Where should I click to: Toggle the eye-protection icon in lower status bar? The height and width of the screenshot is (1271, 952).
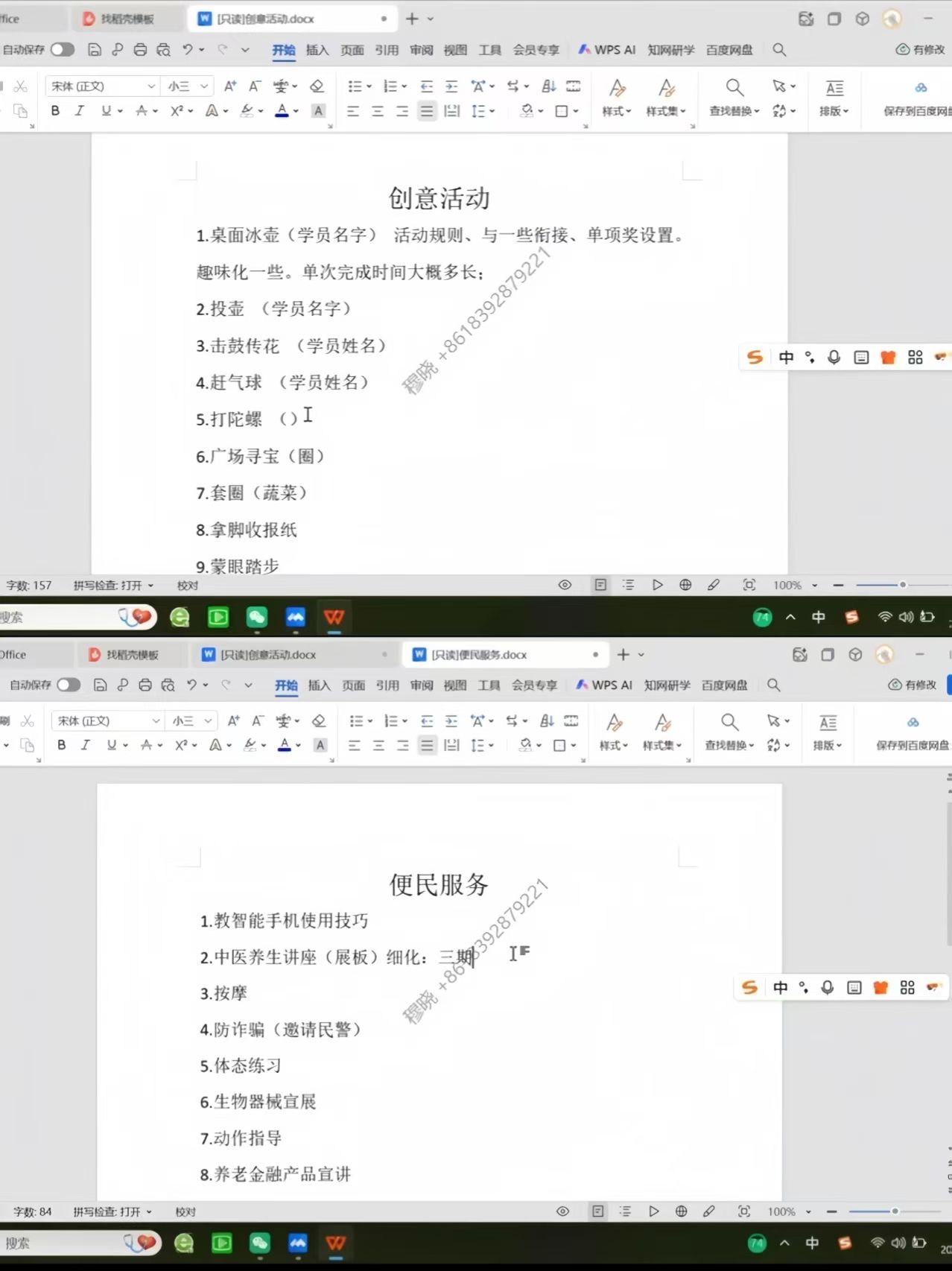click(562, 1211)
